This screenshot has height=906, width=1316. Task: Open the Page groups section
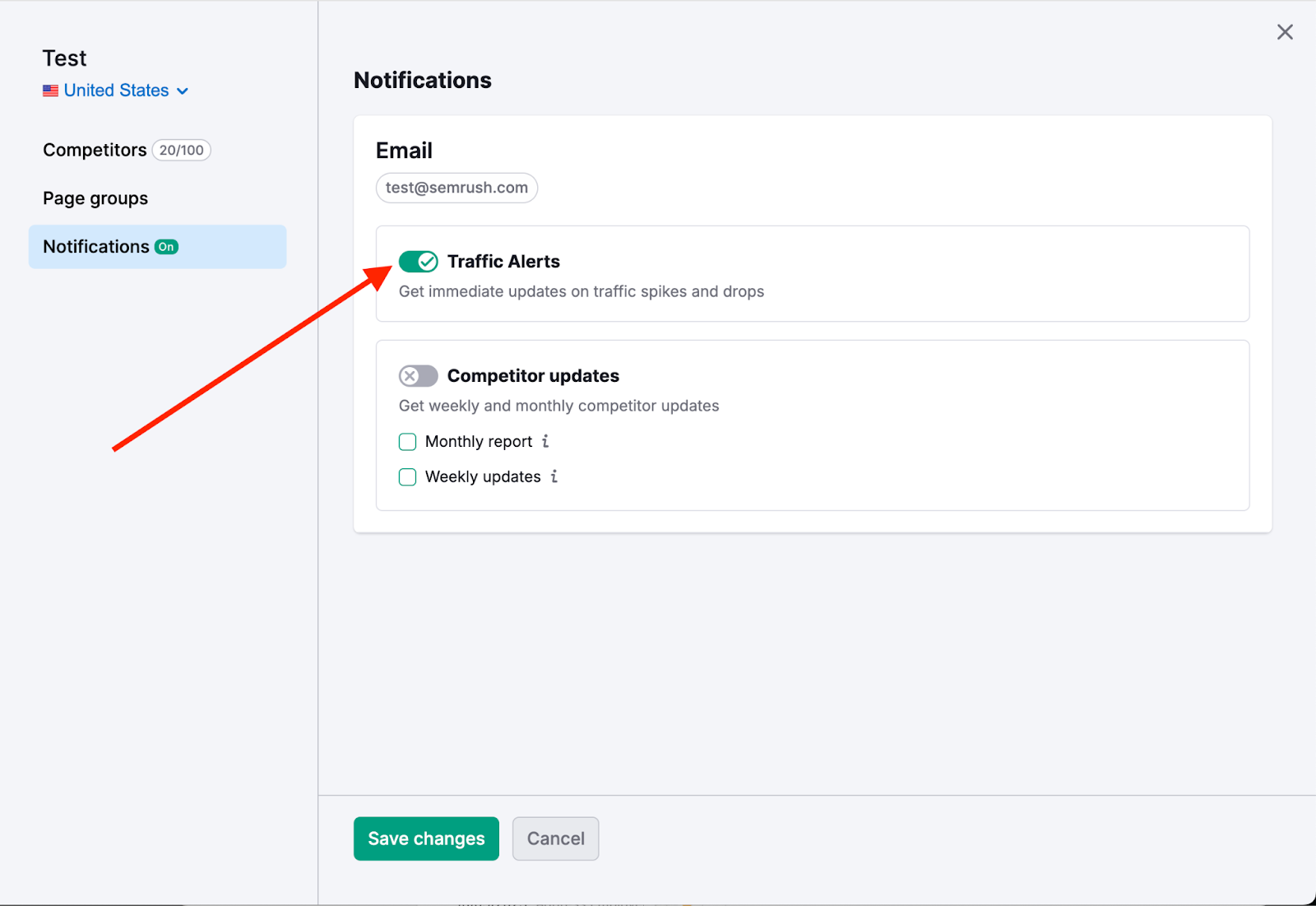pos(95,197)
